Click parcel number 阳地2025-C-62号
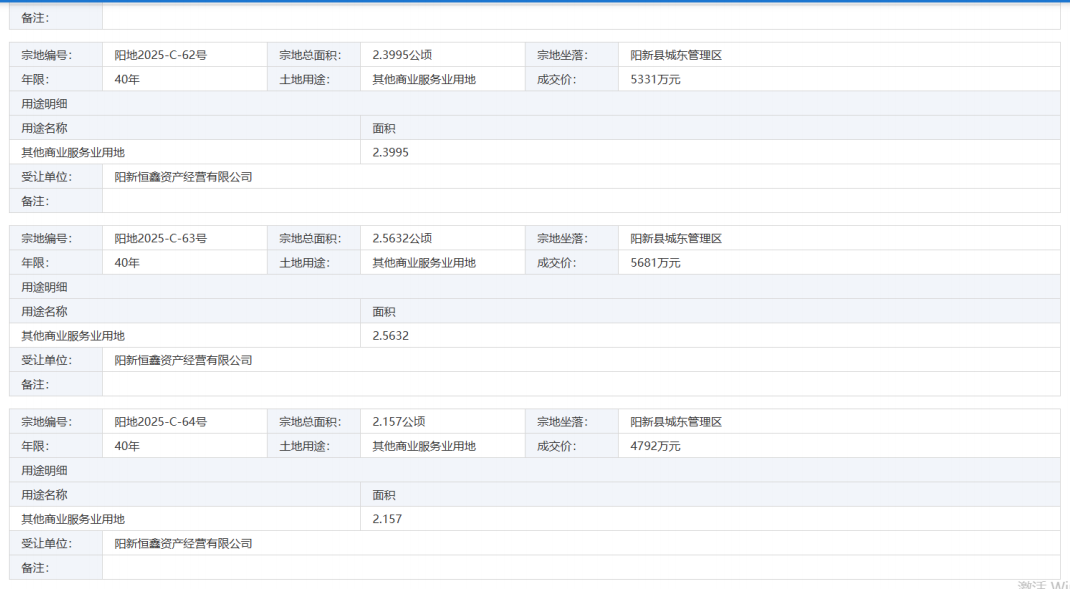This screenshot has width=1070, height=600. point(161,56)
